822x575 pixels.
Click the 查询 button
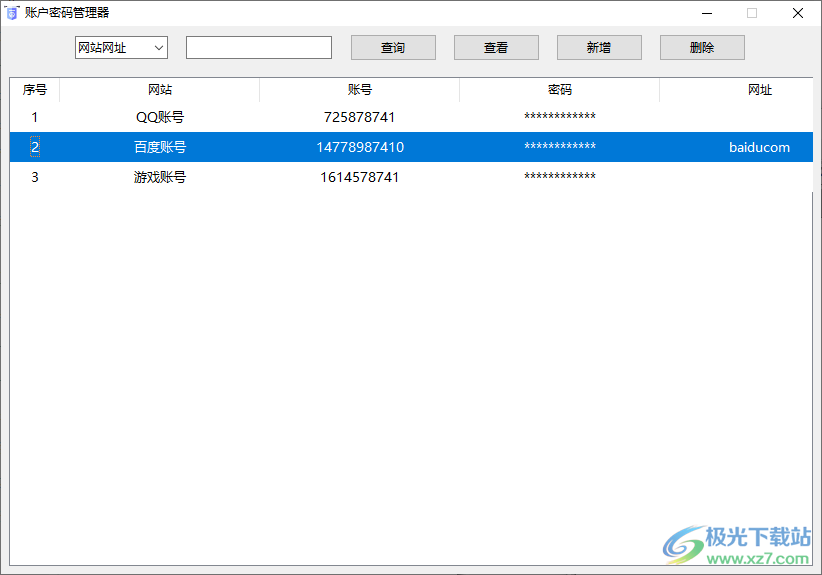[x=393, y=48]
